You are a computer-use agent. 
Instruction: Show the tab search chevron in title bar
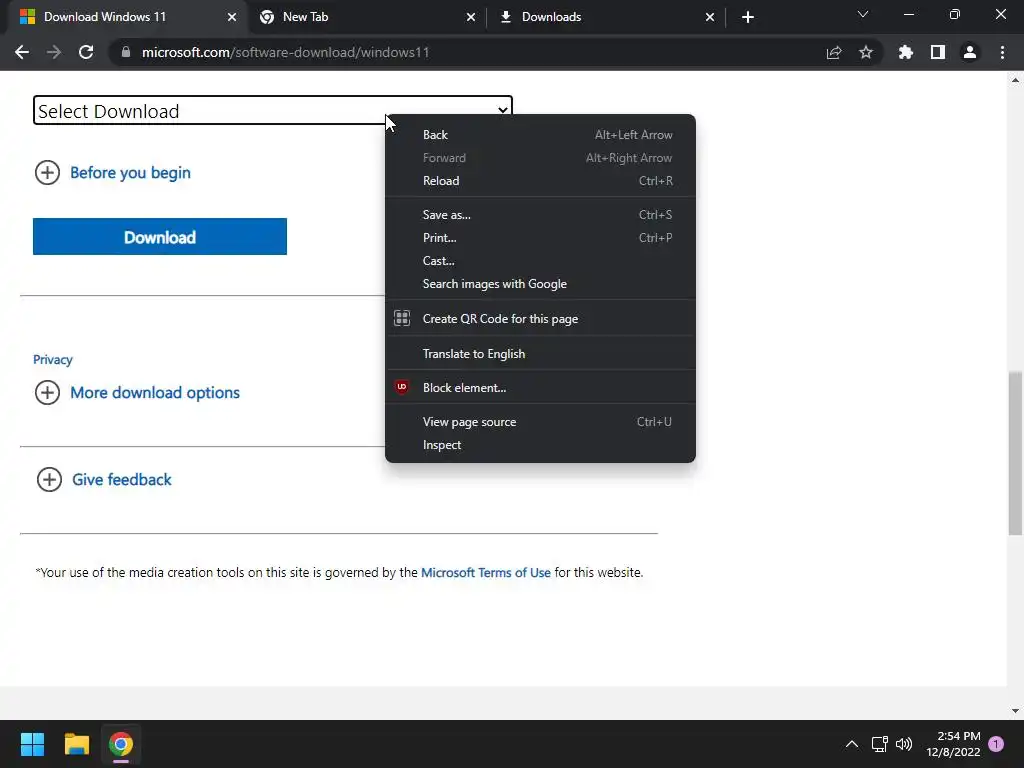(863, 14)
